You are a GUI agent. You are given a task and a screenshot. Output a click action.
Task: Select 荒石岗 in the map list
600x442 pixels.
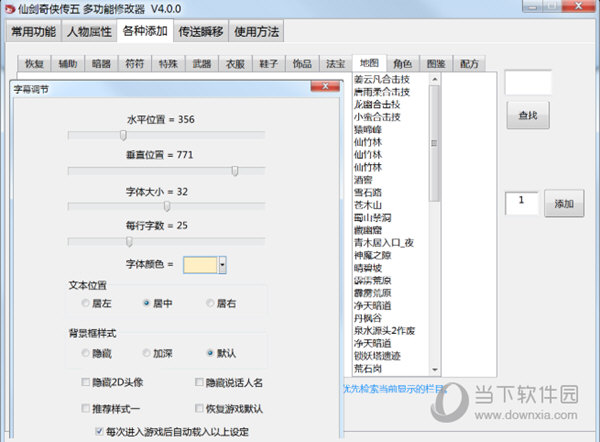click(x=368, y=369)
